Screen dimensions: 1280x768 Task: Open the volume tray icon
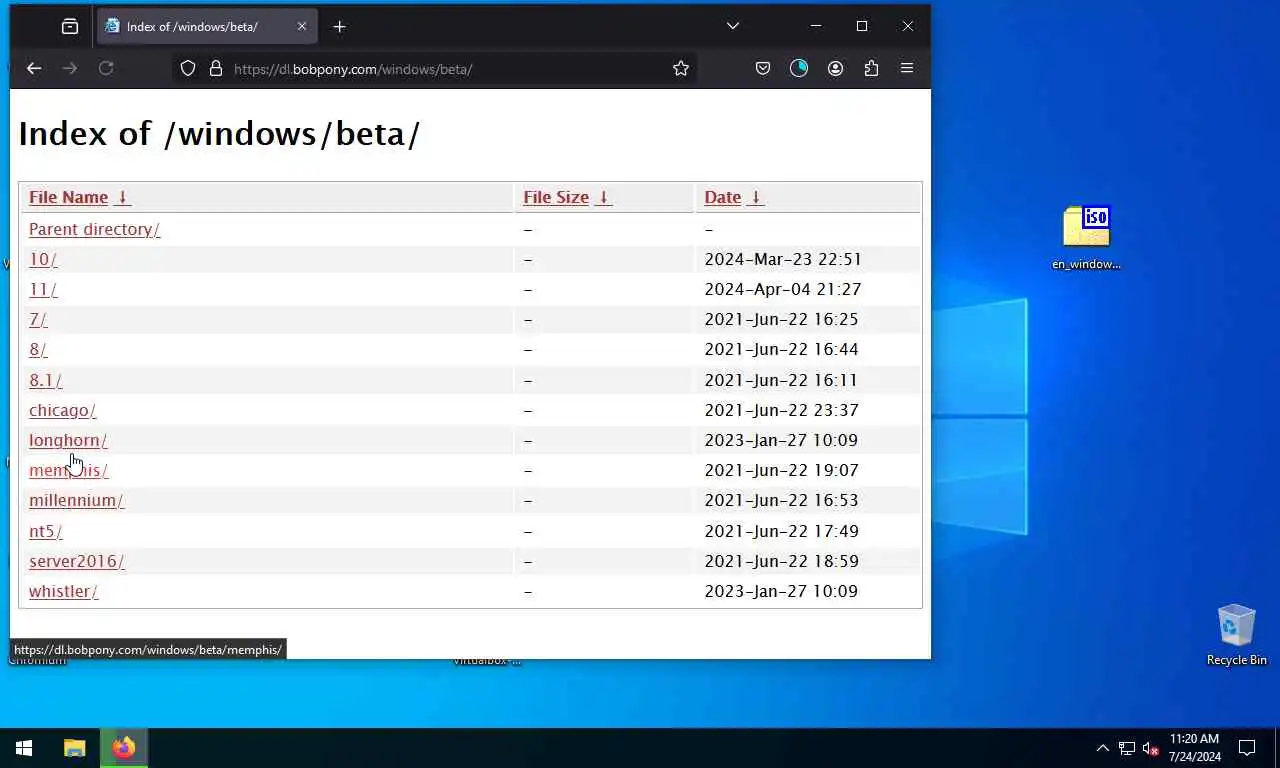(x=1150, y=748)
